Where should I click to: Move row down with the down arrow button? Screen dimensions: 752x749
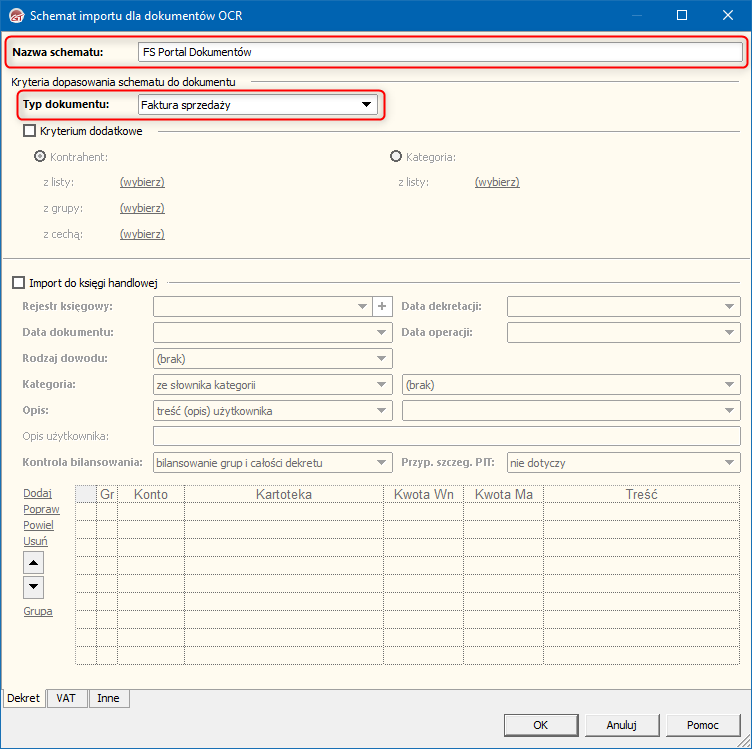coord(34,587)
